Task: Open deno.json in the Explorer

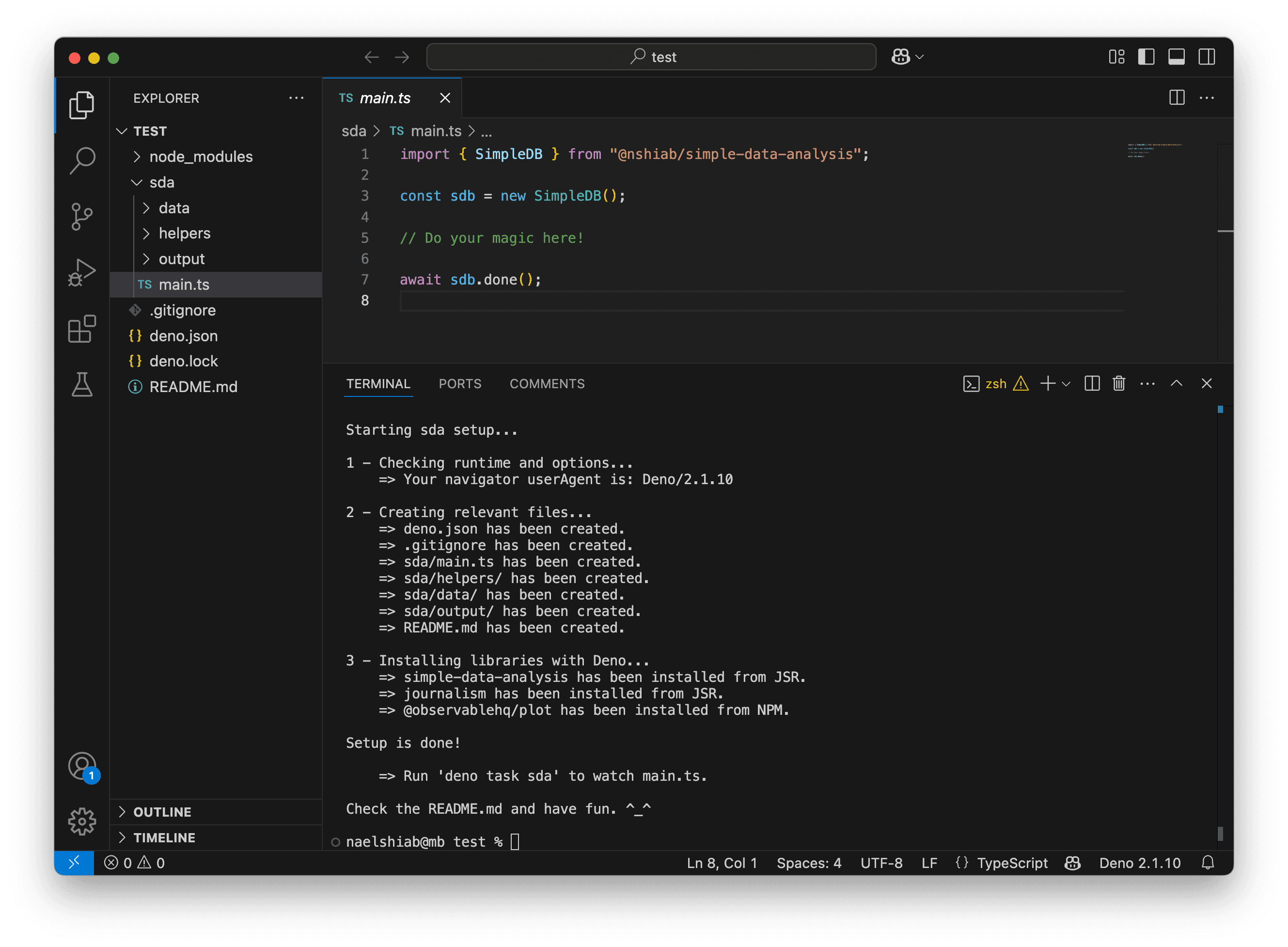Action: click(x=216, y=336)
